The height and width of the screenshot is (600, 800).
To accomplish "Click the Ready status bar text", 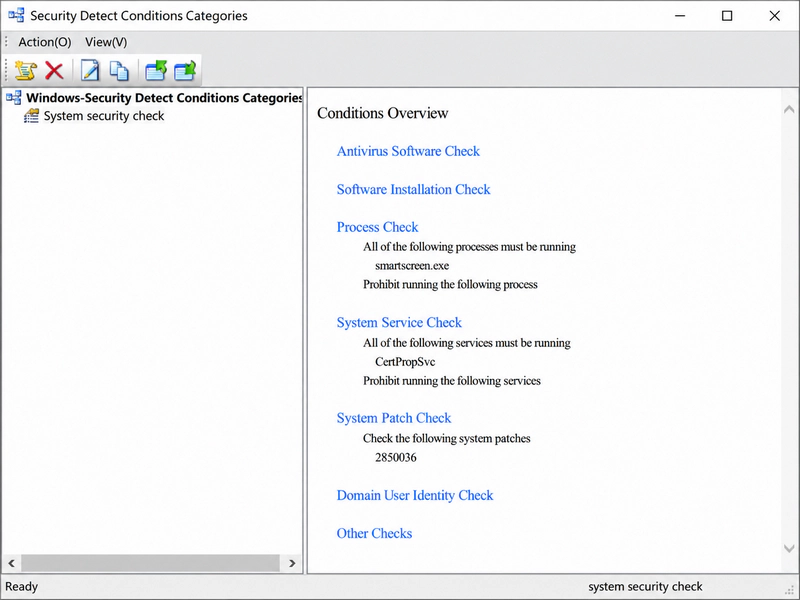I will pyautogui.click(x=21, y=587).
